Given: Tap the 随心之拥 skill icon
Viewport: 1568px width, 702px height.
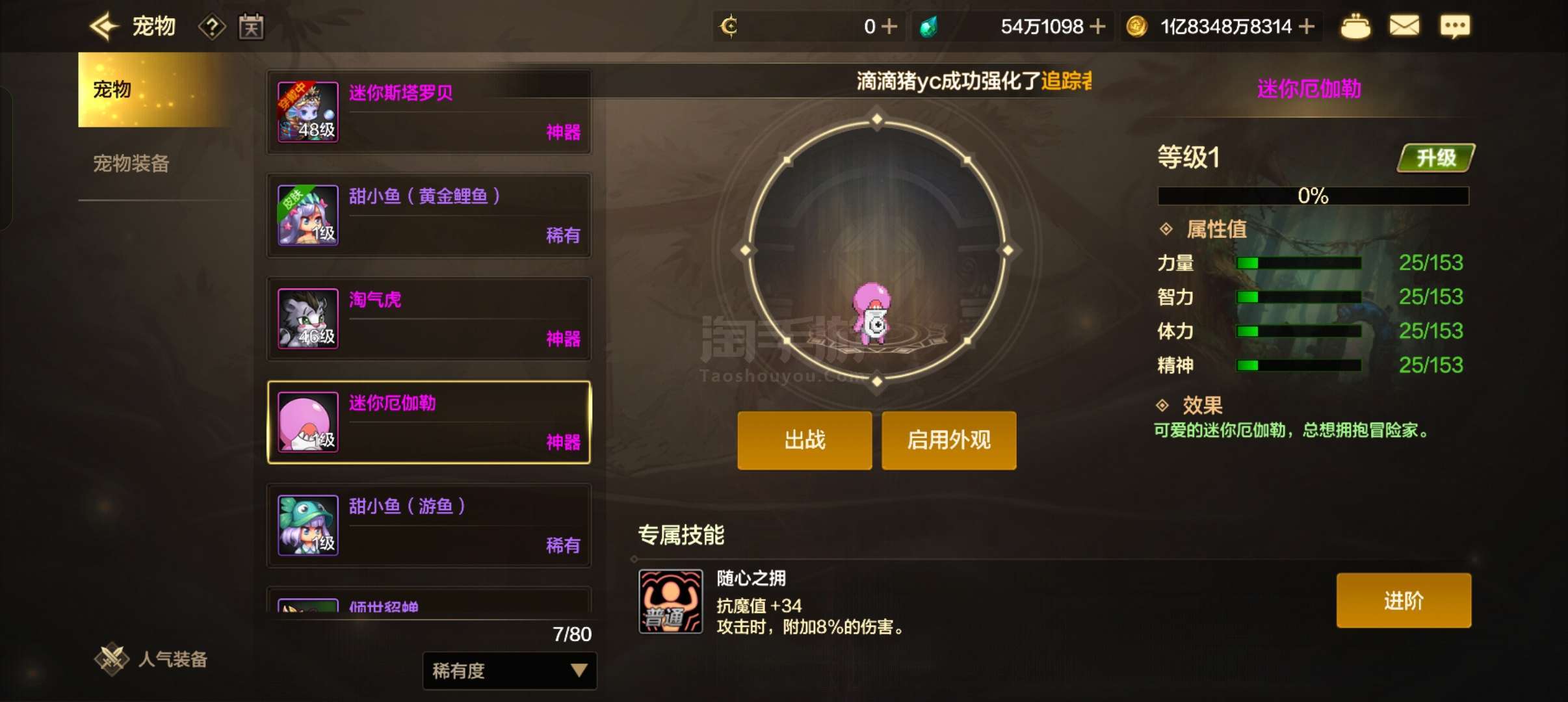Looking at the screenshot, I should [670, 601].
